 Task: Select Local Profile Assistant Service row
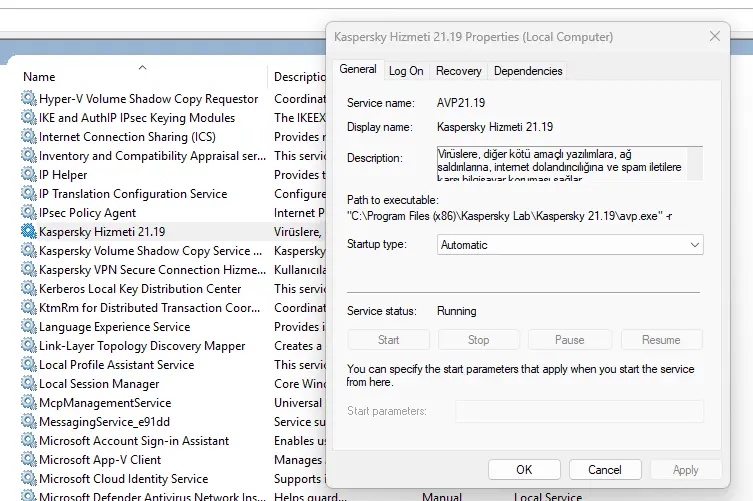(x=116, y=365)
